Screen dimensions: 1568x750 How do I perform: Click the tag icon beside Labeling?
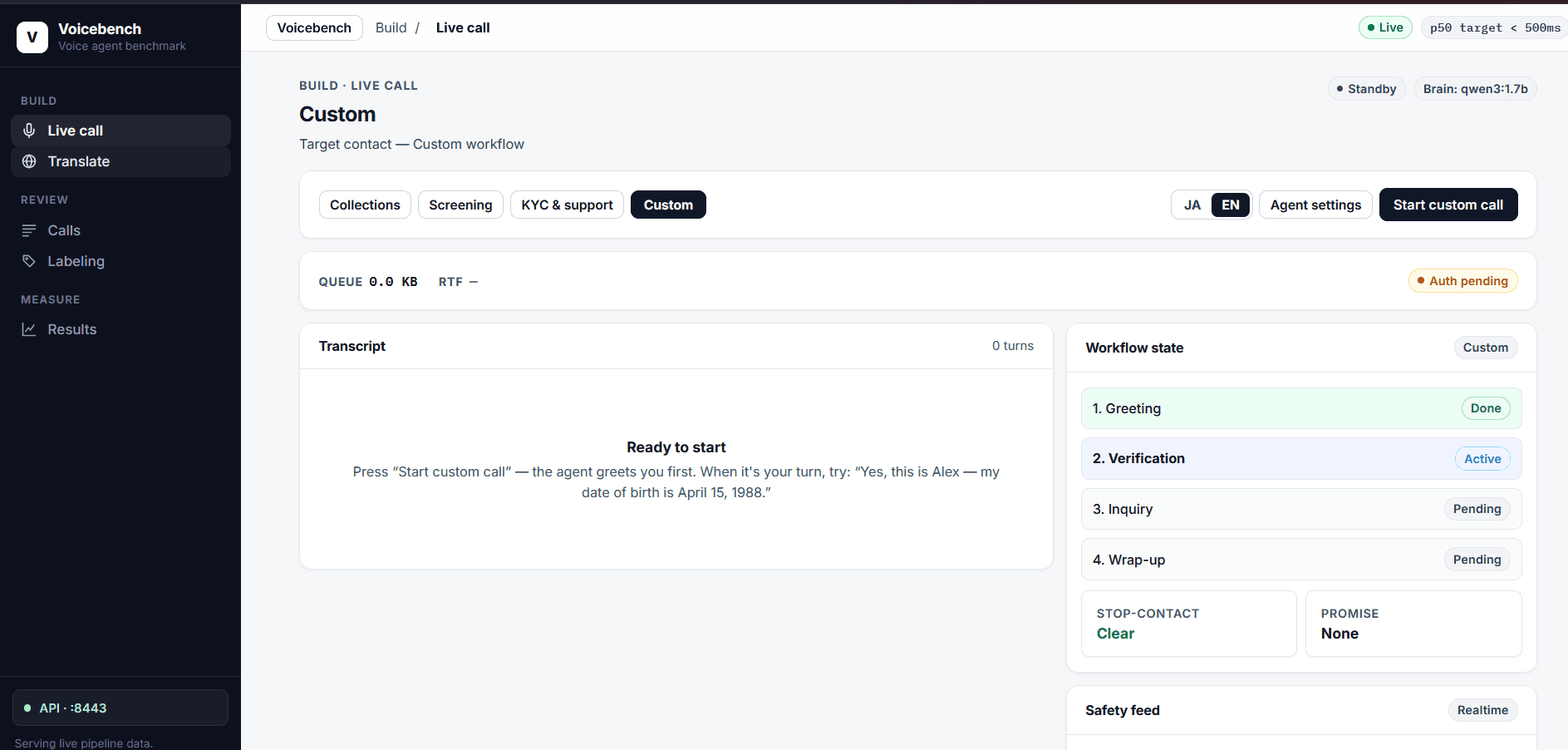click(29, 261)
